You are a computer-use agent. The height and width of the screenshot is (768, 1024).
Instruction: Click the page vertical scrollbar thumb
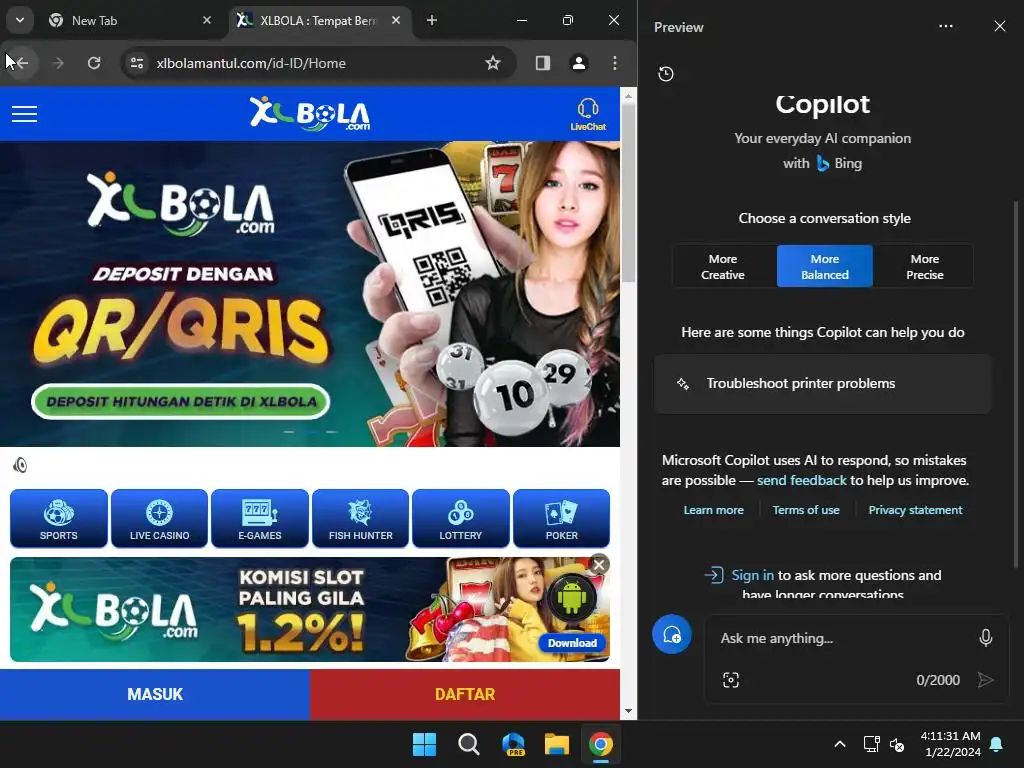pyautogui.click(x=628, y=193)
